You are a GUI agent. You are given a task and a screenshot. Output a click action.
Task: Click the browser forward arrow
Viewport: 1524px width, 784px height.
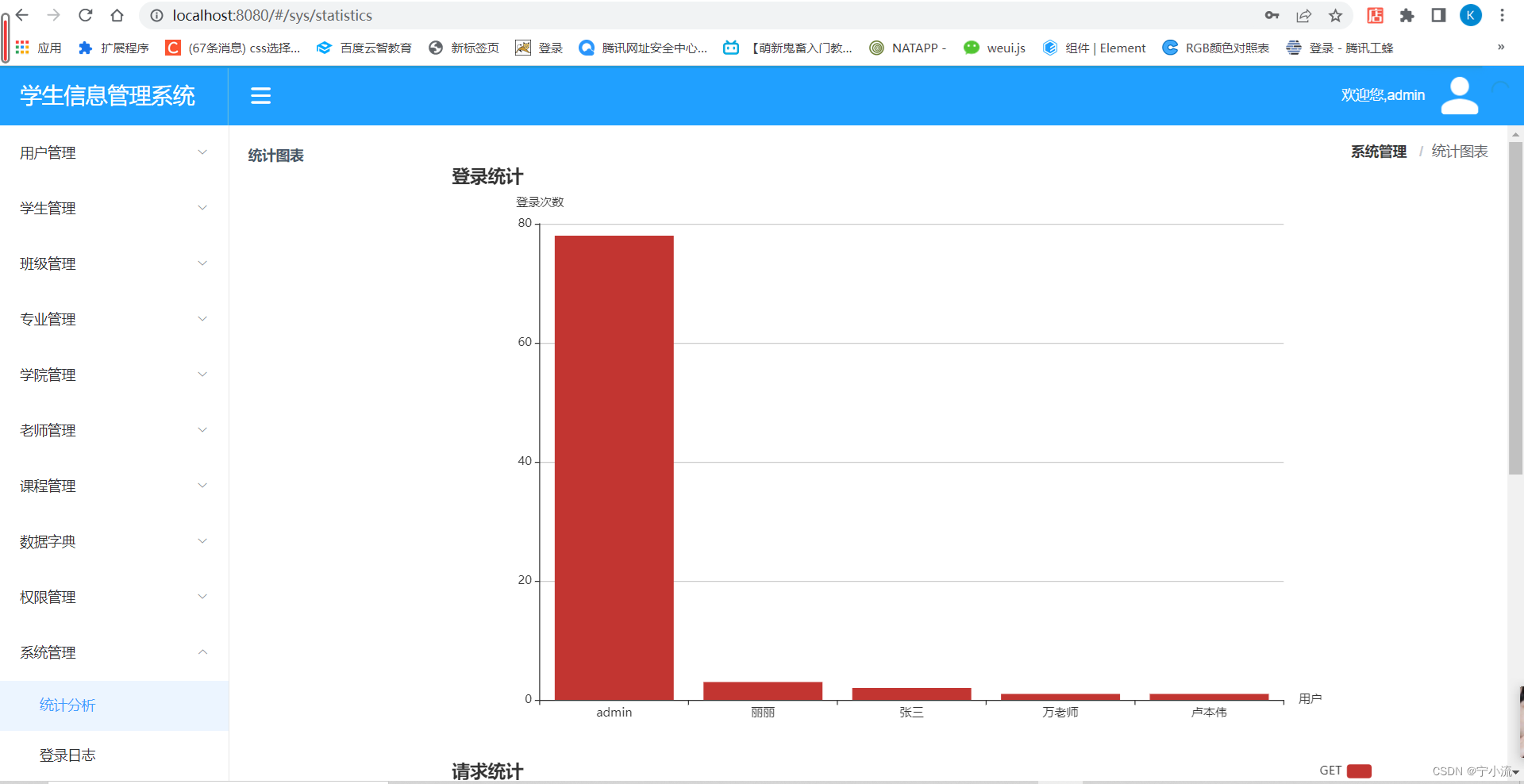tap(53, 15)
